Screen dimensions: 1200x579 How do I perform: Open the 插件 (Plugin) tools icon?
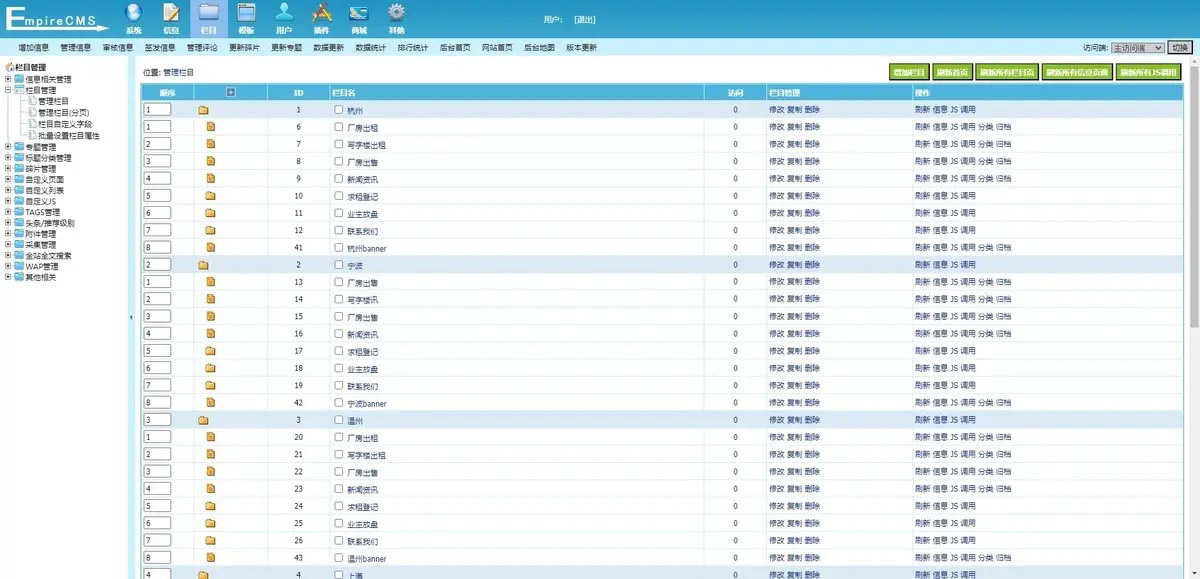coord(321,14)
